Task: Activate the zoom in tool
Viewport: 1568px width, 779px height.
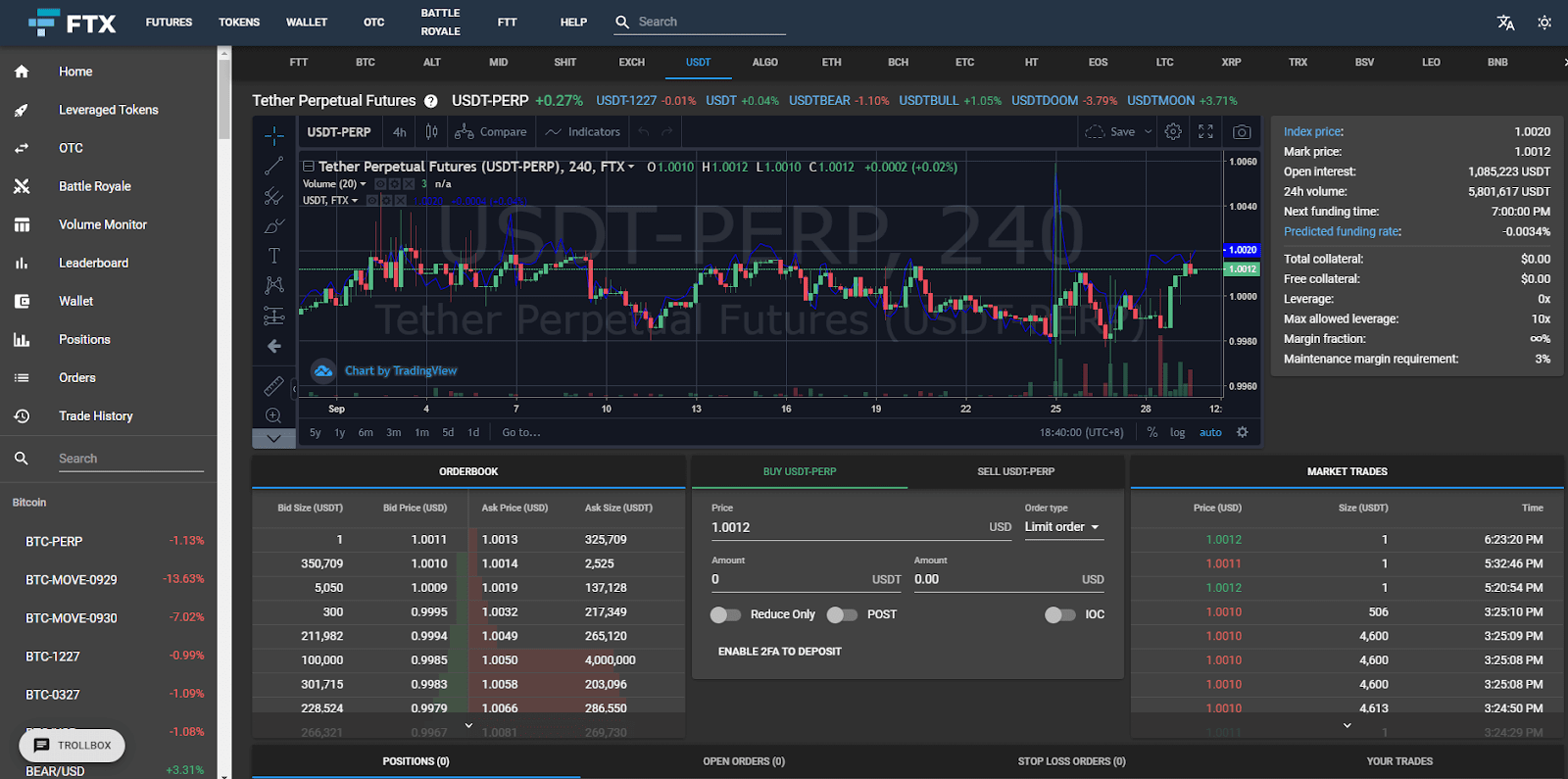Action: (x=274, y=415)
